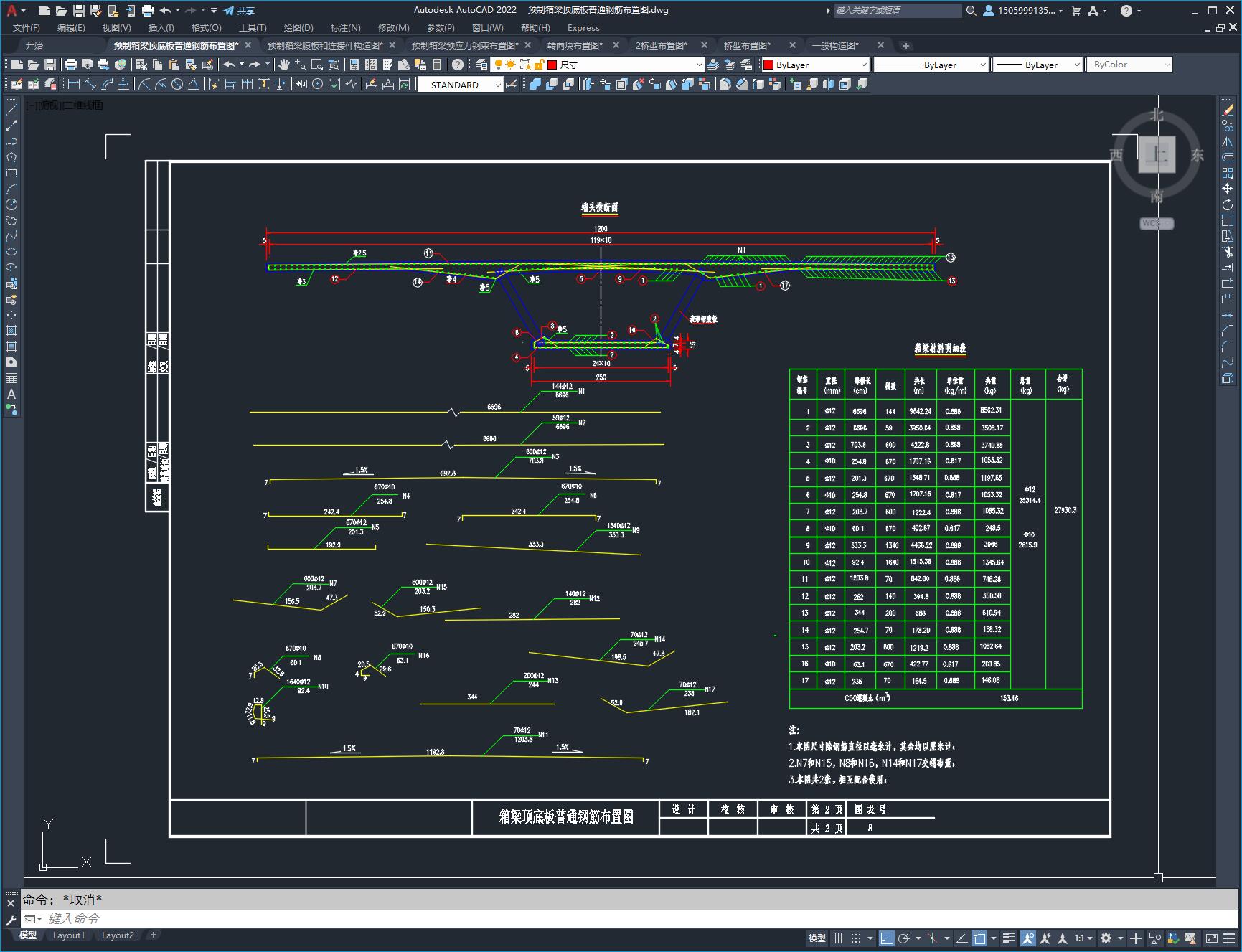Viewport: 1242px width, 952px height.
Task: Click the search magnifier in title bar
Action: tap(972, 11)
